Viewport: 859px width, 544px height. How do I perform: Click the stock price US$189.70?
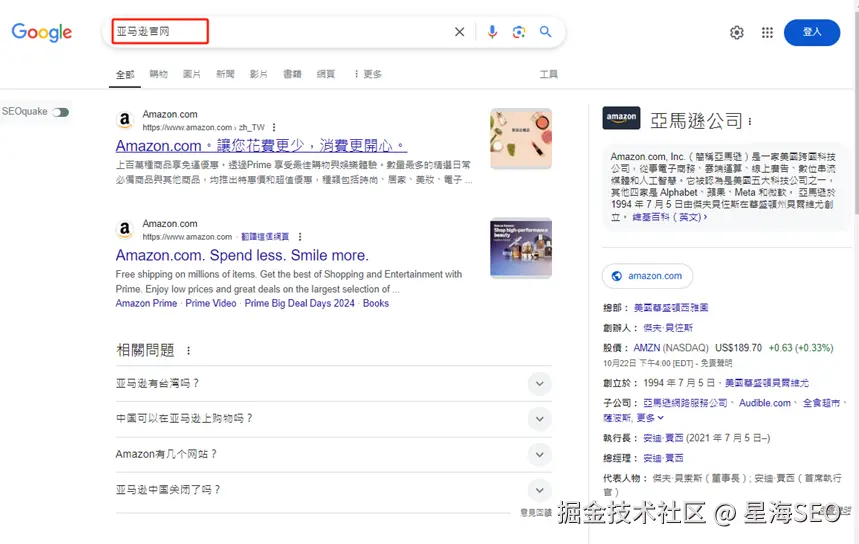coord(738,348)
